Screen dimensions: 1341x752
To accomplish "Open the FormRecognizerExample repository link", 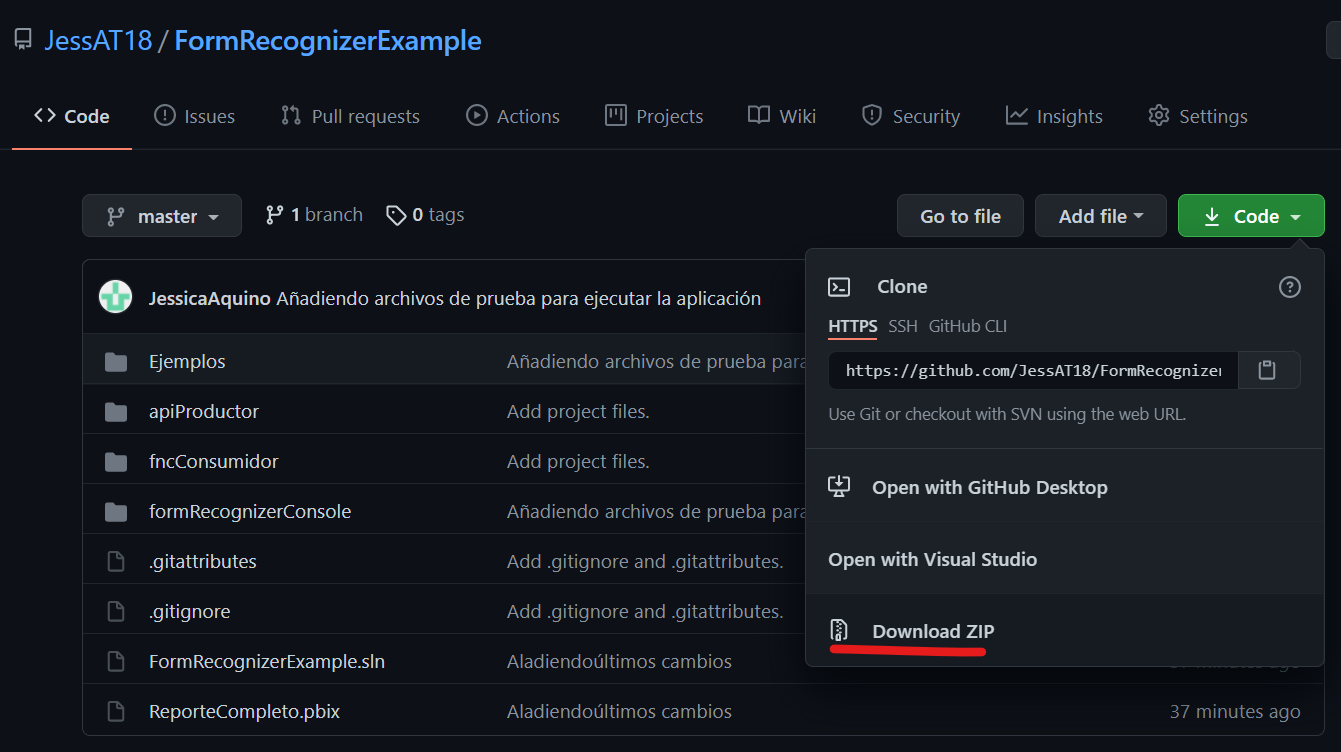I will coord(328,41).
